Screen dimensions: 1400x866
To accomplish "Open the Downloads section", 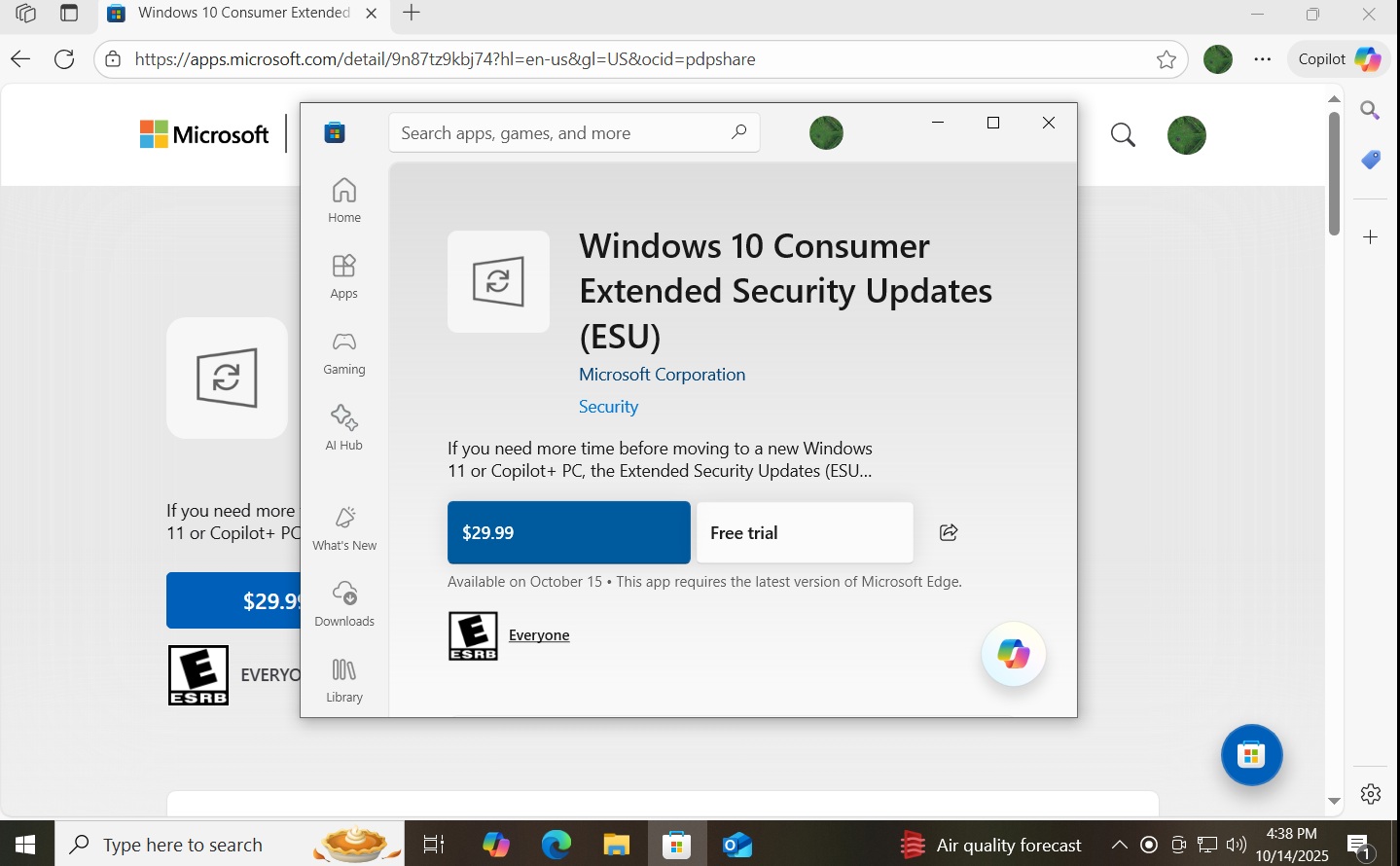I will point(344,604).
